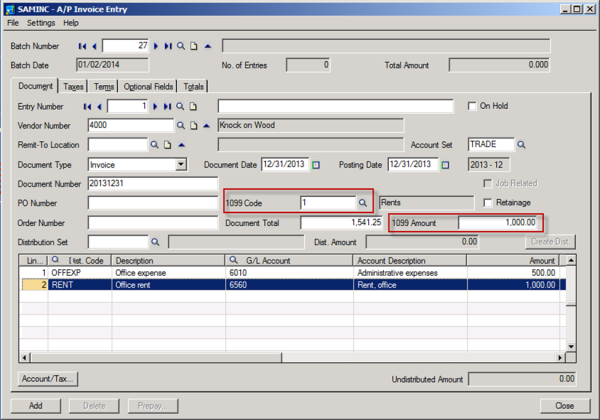Select the Document tab

[35, 86]
